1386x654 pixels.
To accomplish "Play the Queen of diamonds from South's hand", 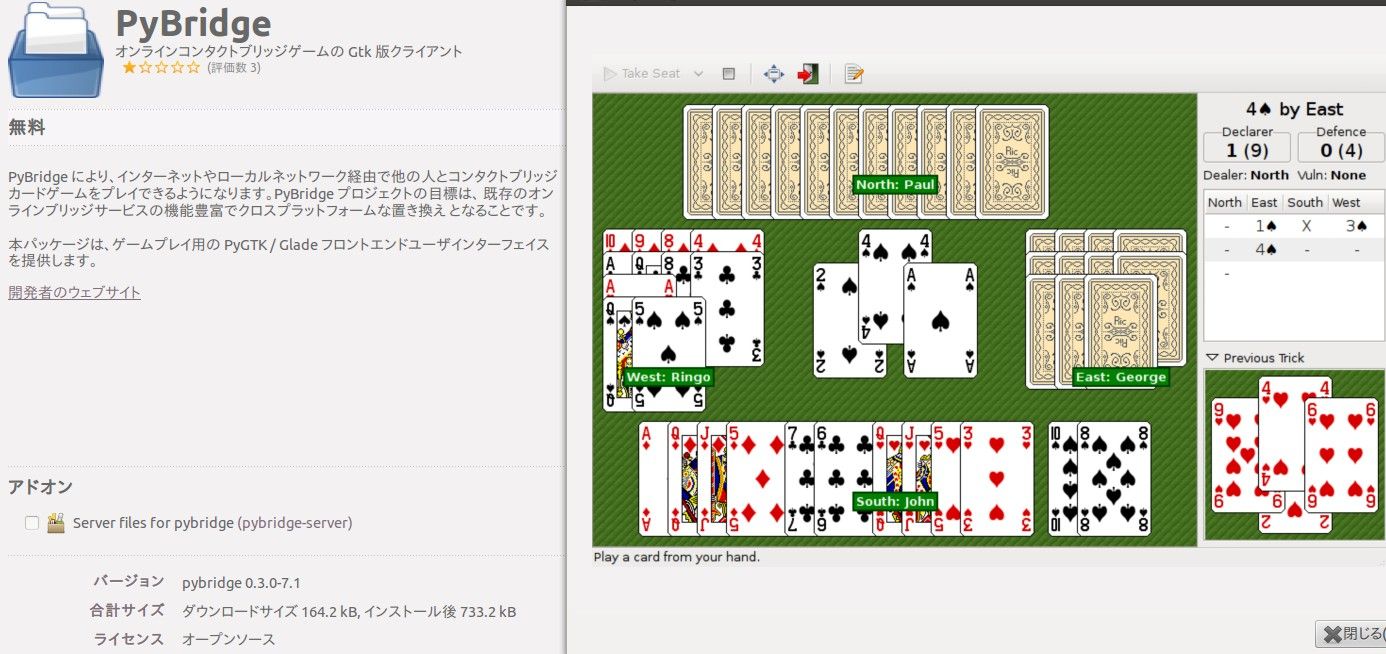I will pos(682,478).
